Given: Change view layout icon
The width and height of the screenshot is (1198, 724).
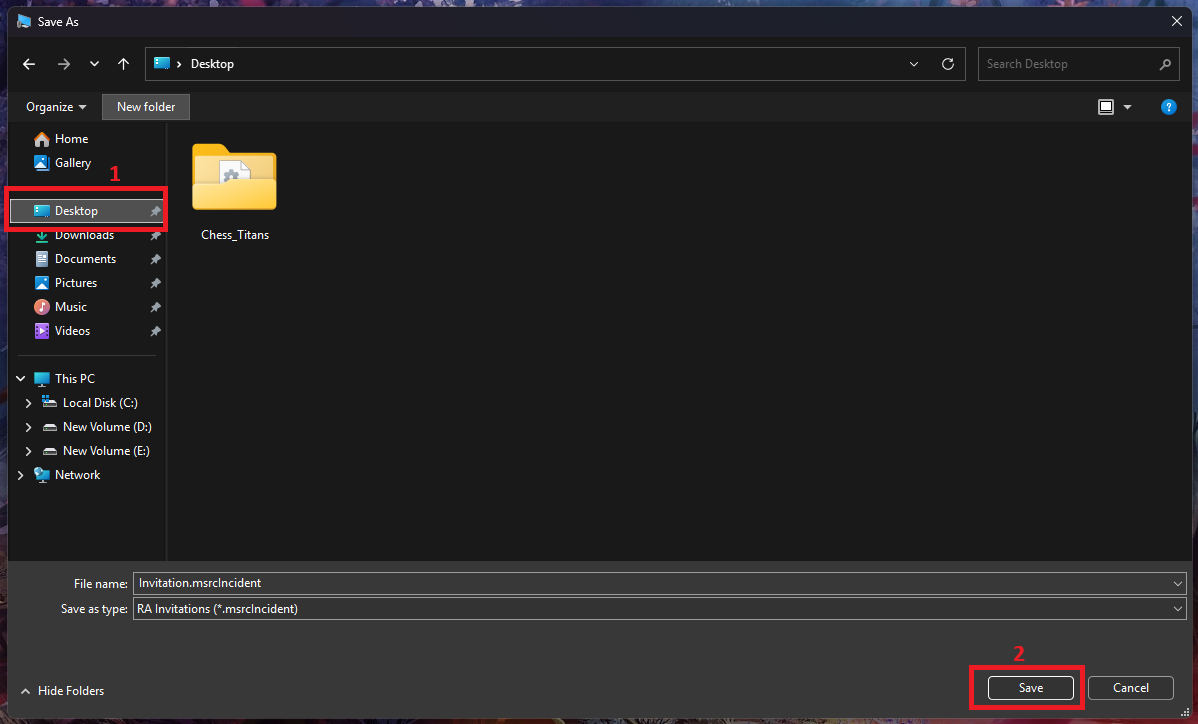Looking at the screenshot, I should (1106, 107).
